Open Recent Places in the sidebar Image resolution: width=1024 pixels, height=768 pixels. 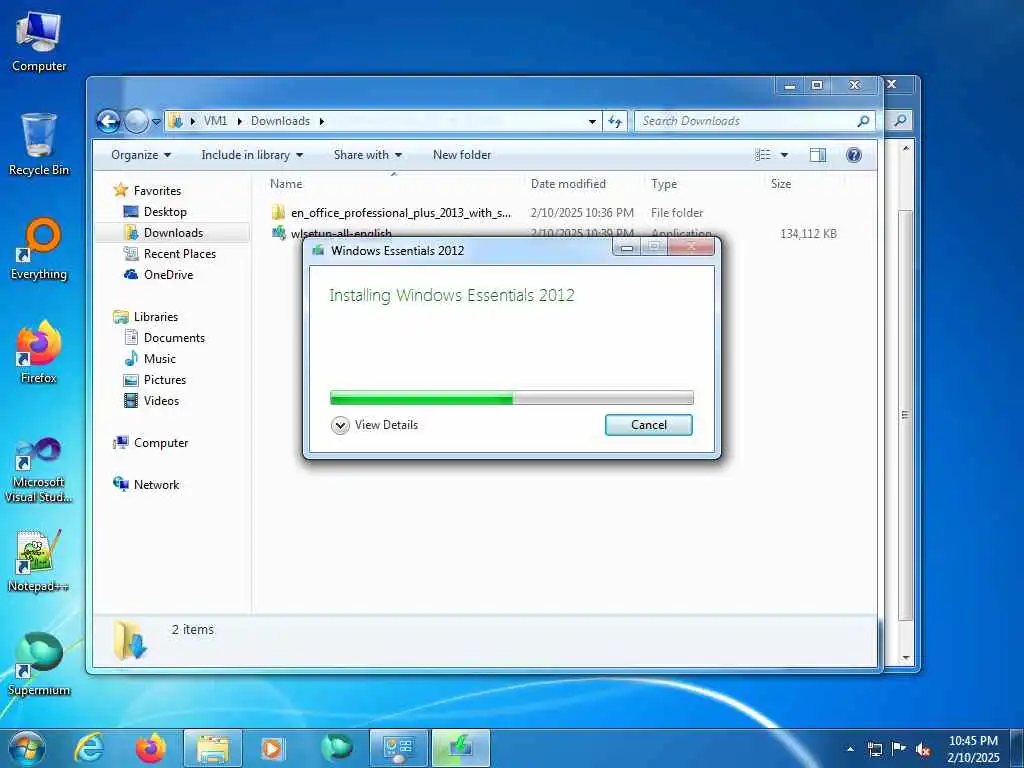pyautogui.click(x=180, y=254)
